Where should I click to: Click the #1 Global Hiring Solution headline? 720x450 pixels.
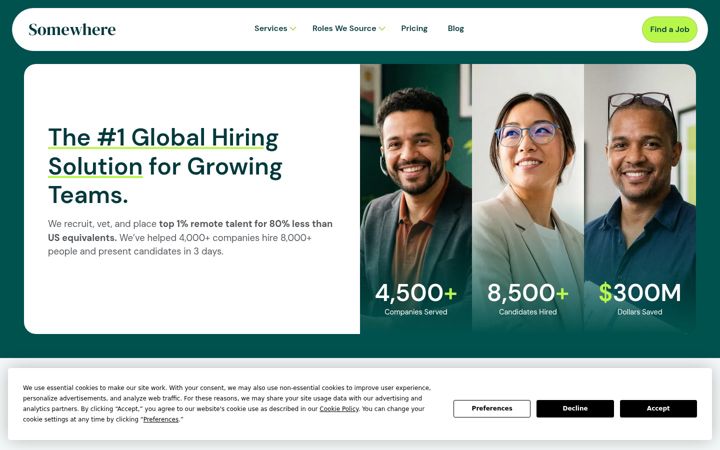(x=165, y=166)
